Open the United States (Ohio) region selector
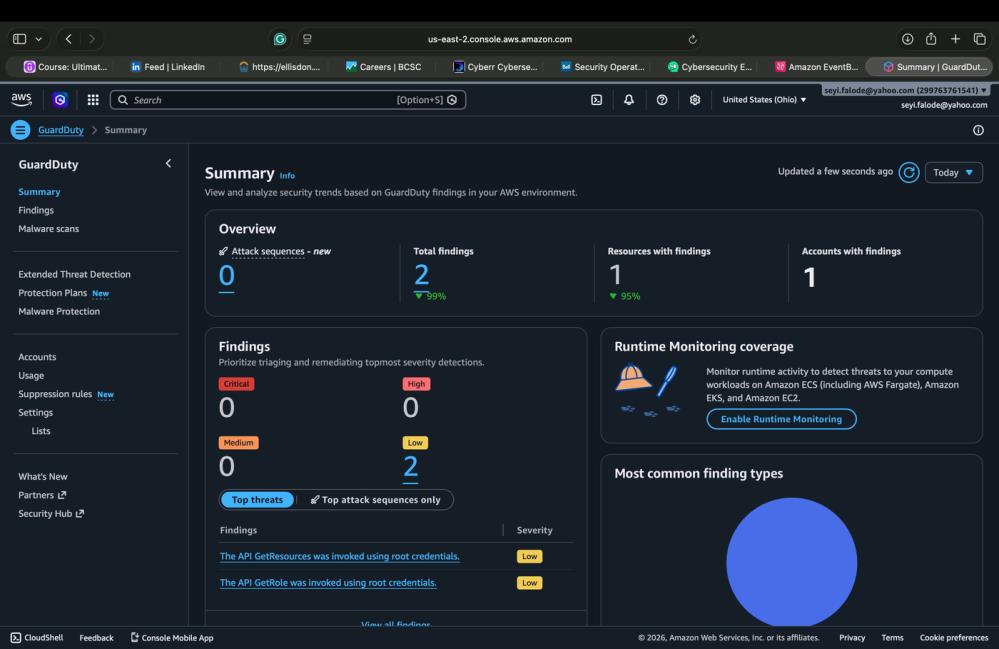The width and height of the screenshot is (999, 649). click(764, 99)
